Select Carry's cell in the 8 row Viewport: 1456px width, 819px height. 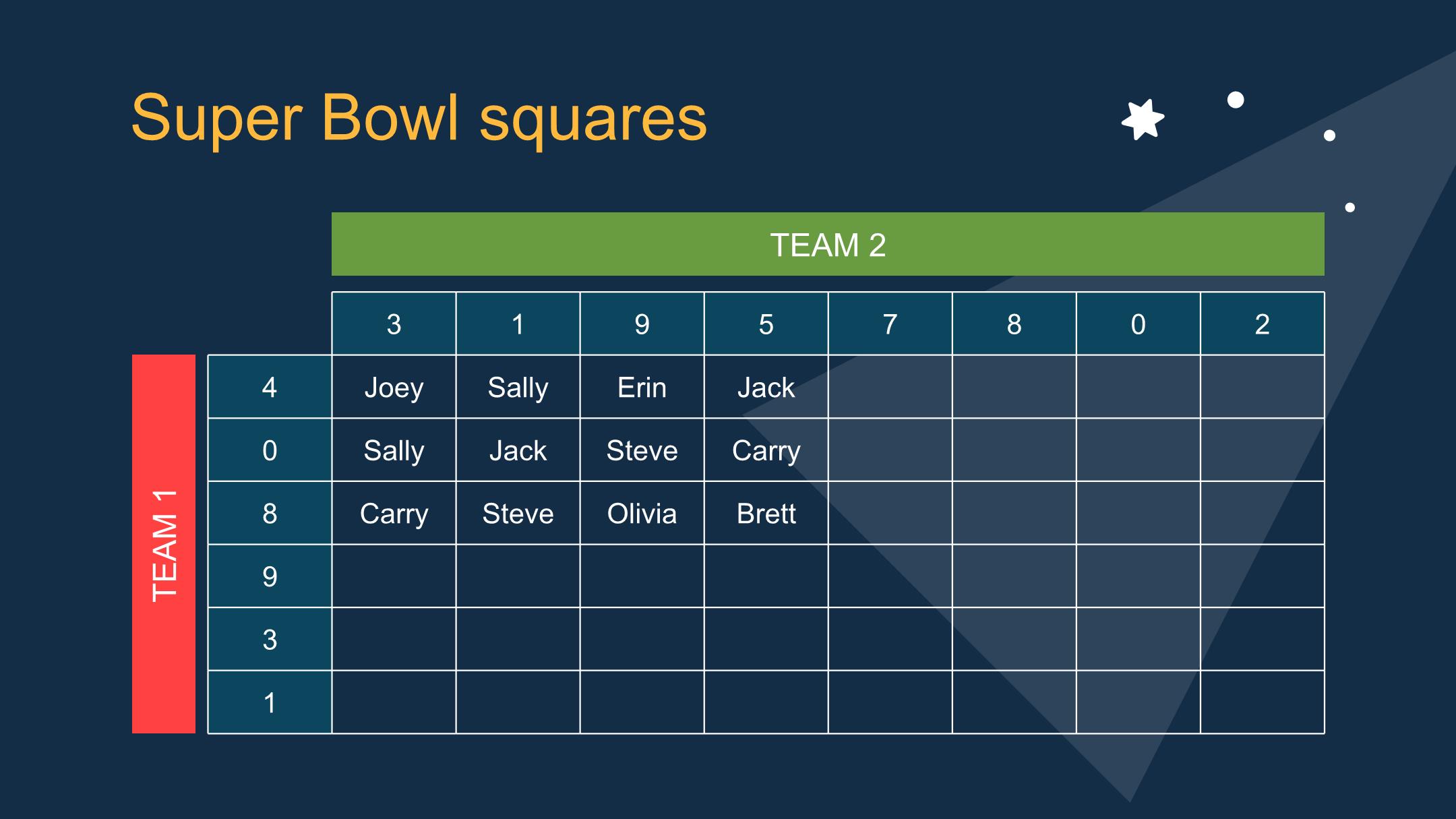[x=394, y=513]
